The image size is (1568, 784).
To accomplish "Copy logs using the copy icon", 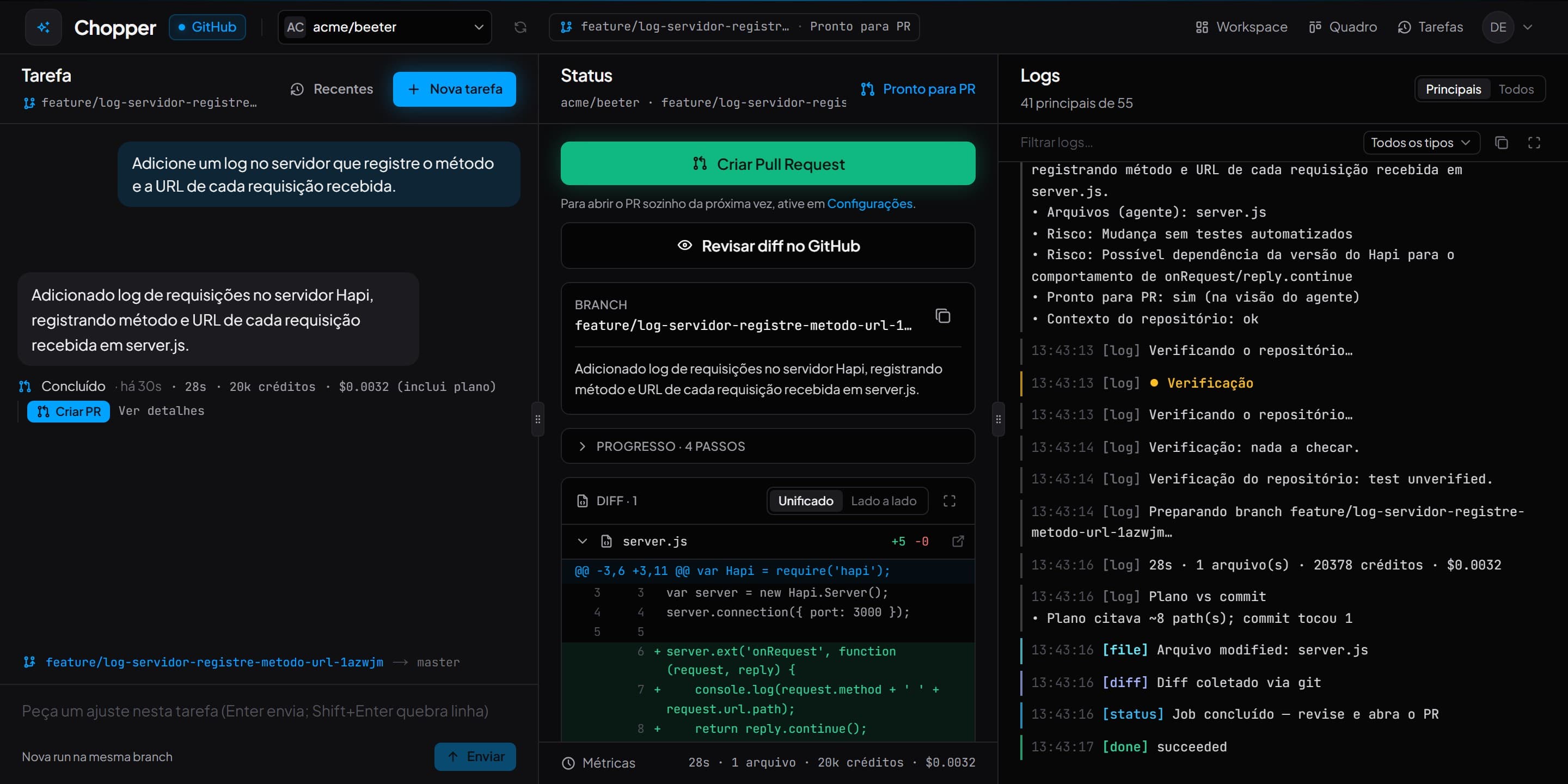I will (1501, 143).
